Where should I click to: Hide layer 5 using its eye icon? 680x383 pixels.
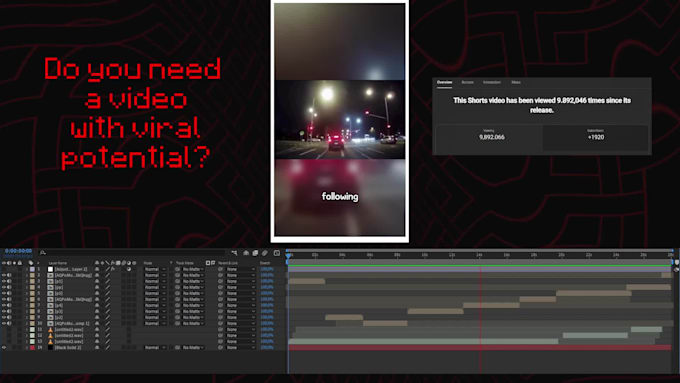pyautogui.click(x=4, y=293)
